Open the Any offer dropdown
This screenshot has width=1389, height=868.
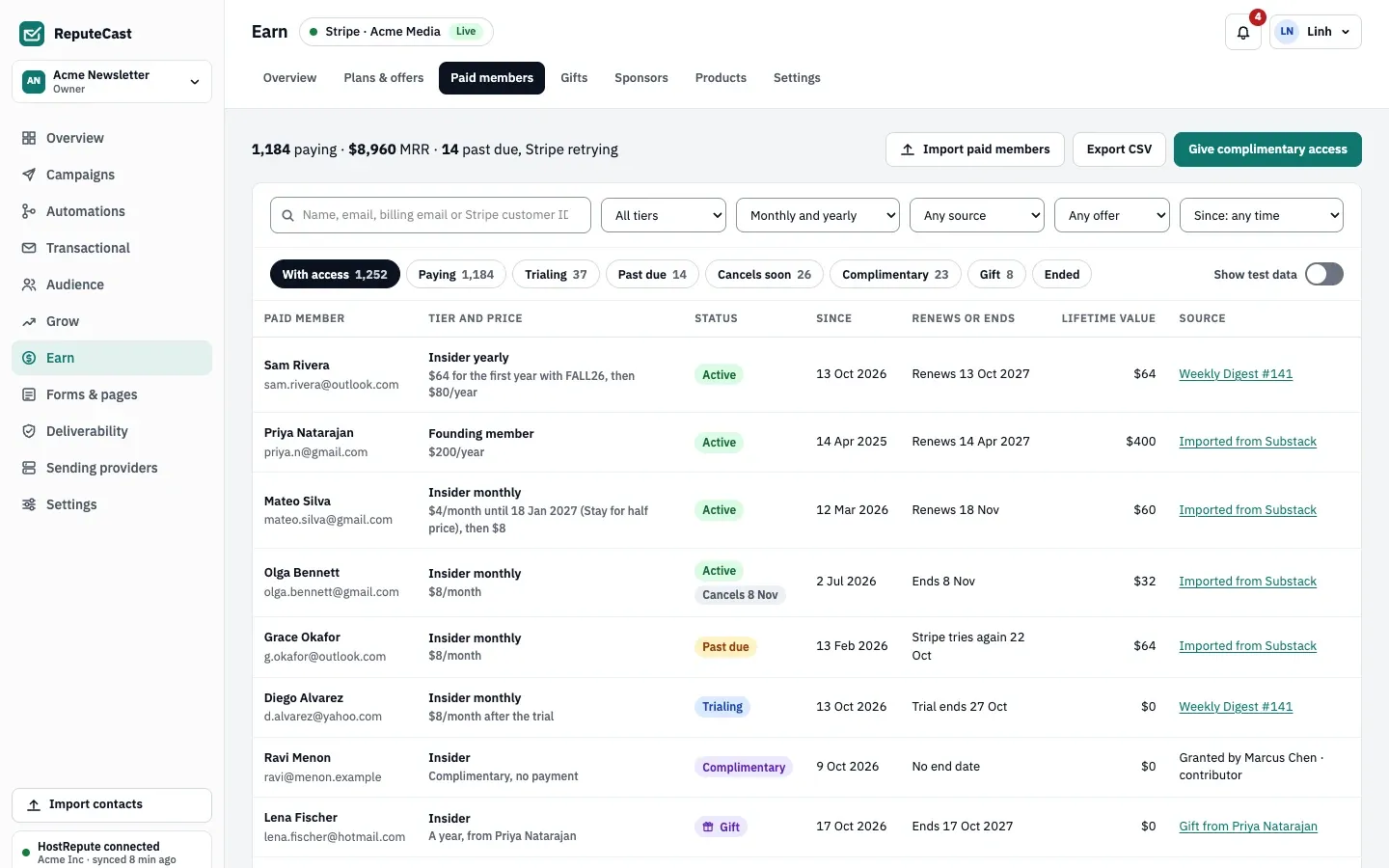[x=1112, y=216]
